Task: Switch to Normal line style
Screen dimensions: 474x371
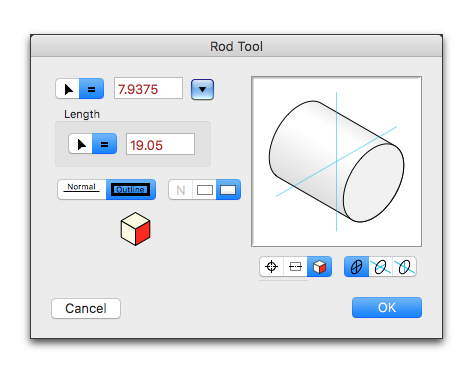Action: point(82,190)
